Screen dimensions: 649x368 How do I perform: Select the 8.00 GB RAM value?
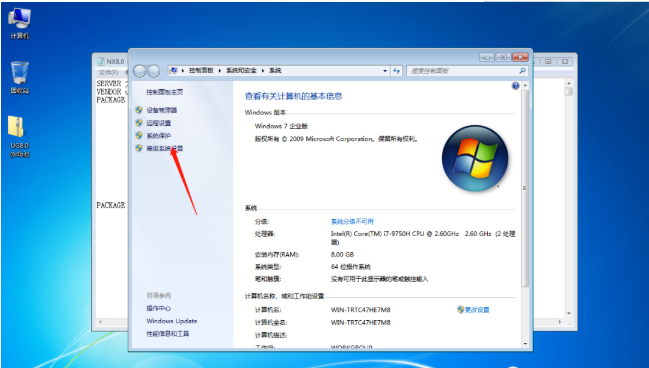[342, 254]
